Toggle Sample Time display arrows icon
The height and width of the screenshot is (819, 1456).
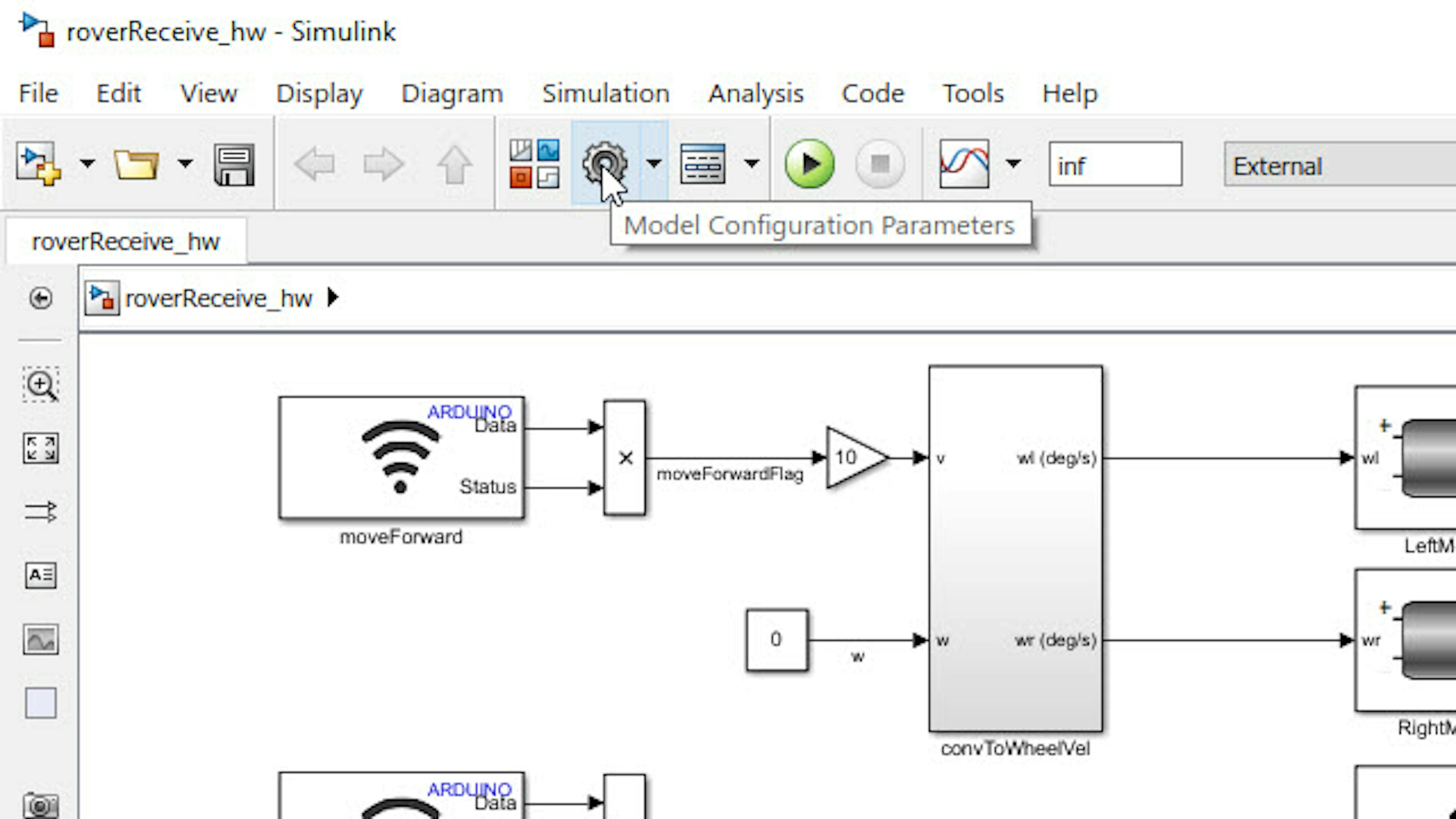pos(41,512)
